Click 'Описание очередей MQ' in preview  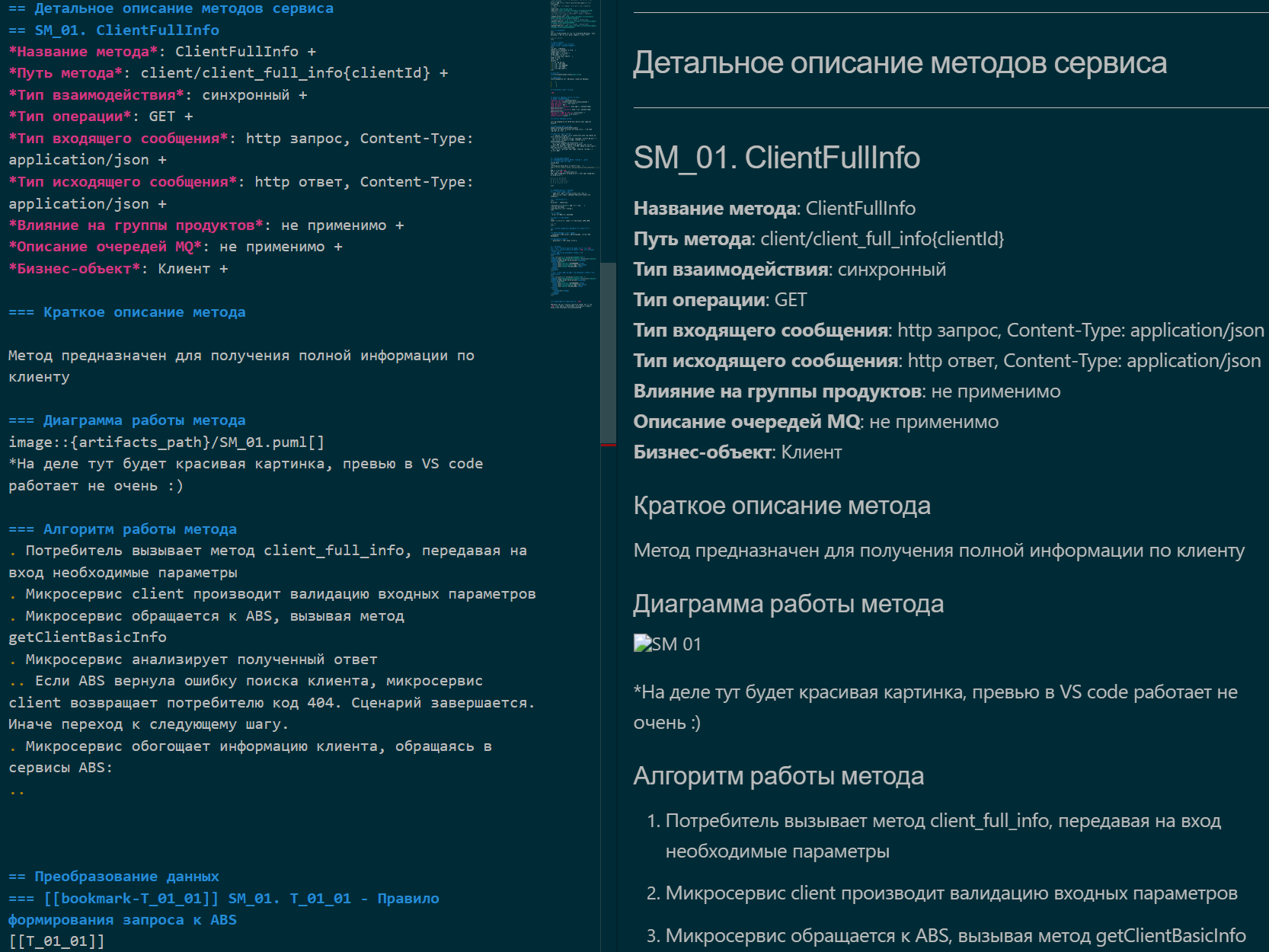point(816,421)
